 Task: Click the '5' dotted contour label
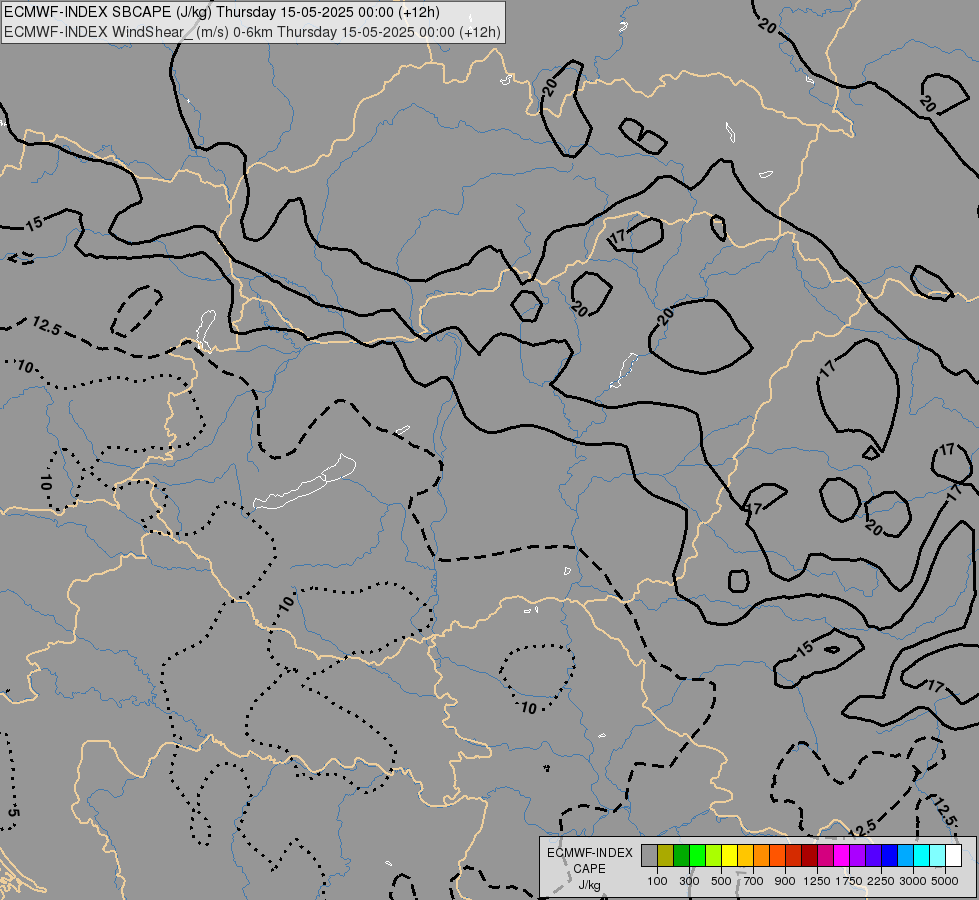tap(14, 813)
